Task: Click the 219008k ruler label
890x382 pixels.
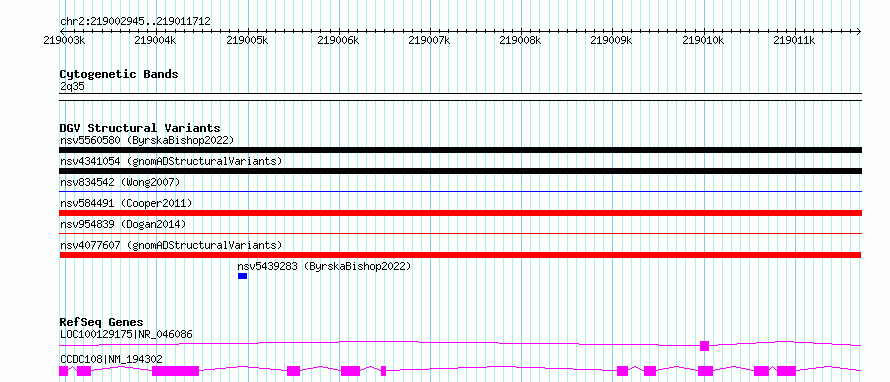Action: [x=520, y=40]
